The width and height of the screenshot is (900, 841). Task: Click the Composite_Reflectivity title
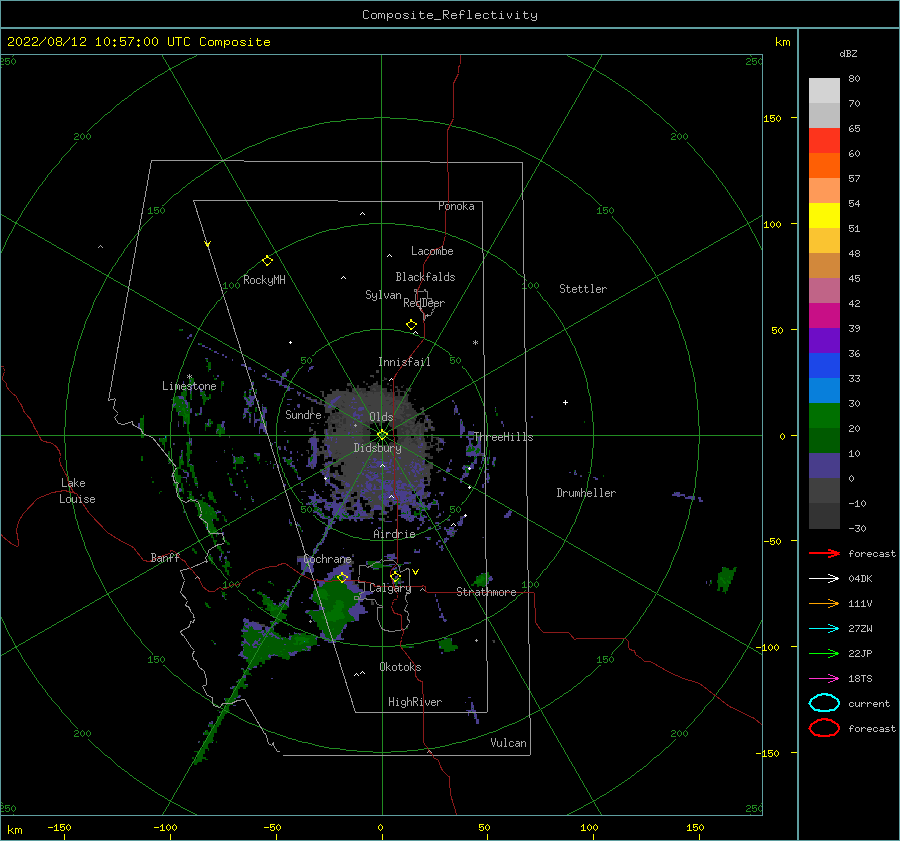coord(450,15)
